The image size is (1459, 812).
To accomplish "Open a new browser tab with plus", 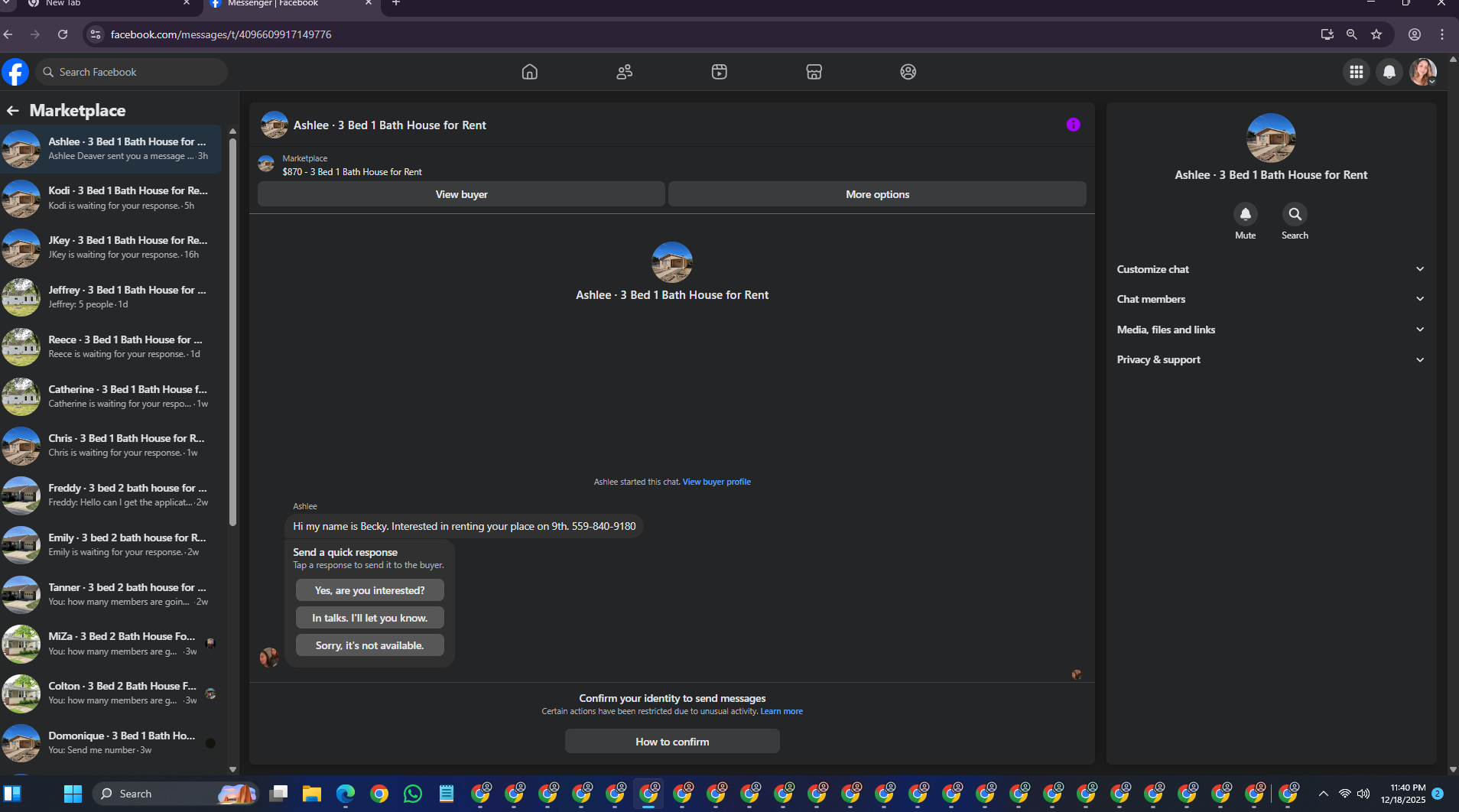I will [396, 4].
